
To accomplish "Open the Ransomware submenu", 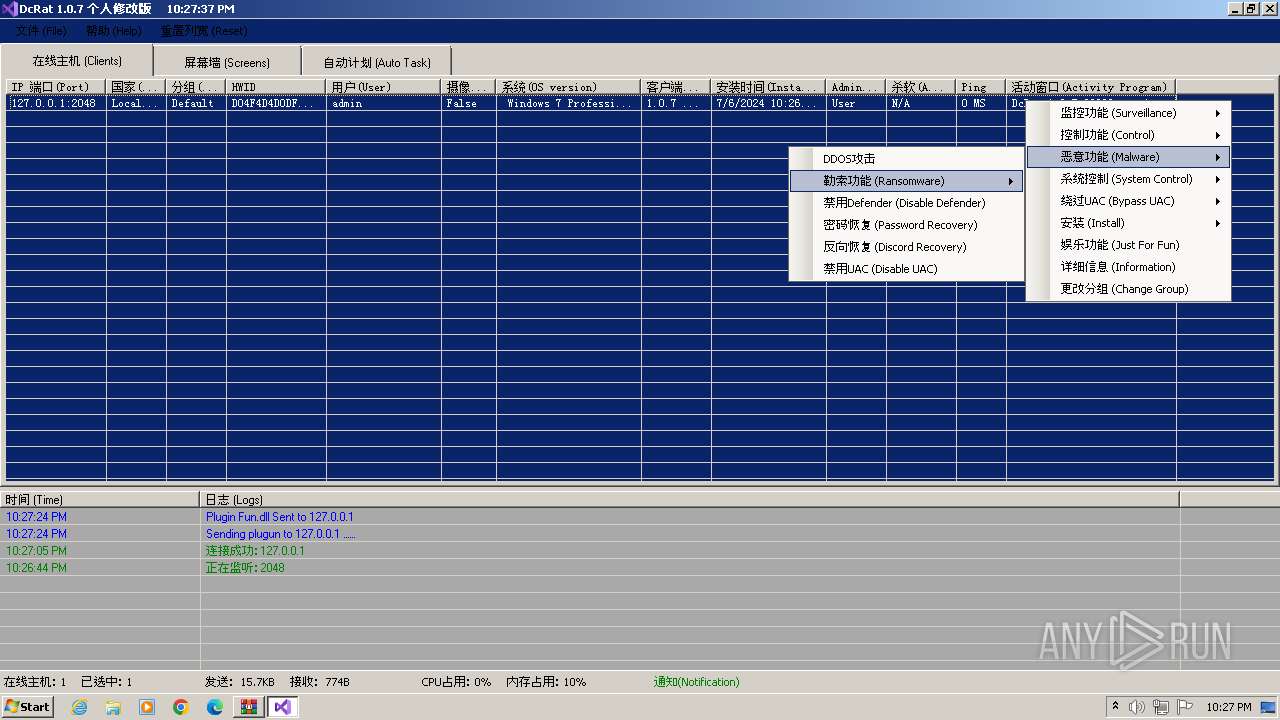I will [x=906, y=181].
